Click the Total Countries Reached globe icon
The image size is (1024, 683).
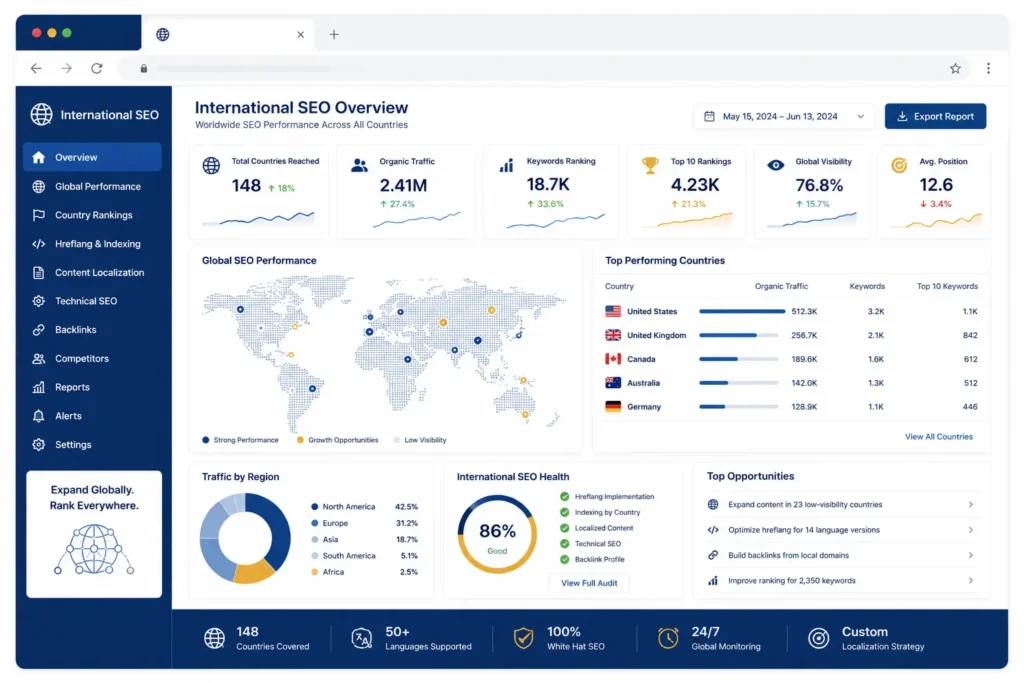pos(211,165)
